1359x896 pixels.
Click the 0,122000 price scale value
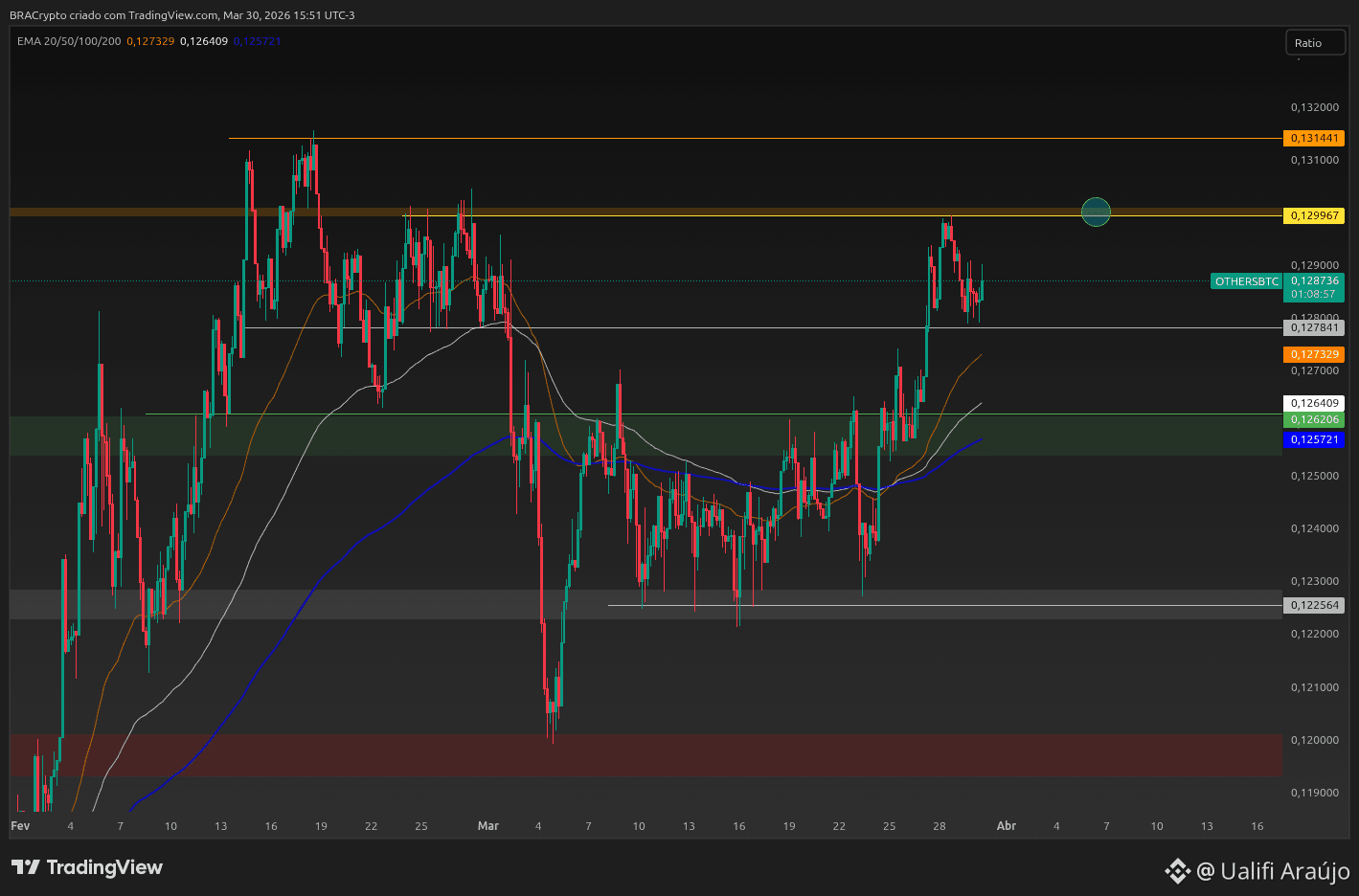[1315, 634]
